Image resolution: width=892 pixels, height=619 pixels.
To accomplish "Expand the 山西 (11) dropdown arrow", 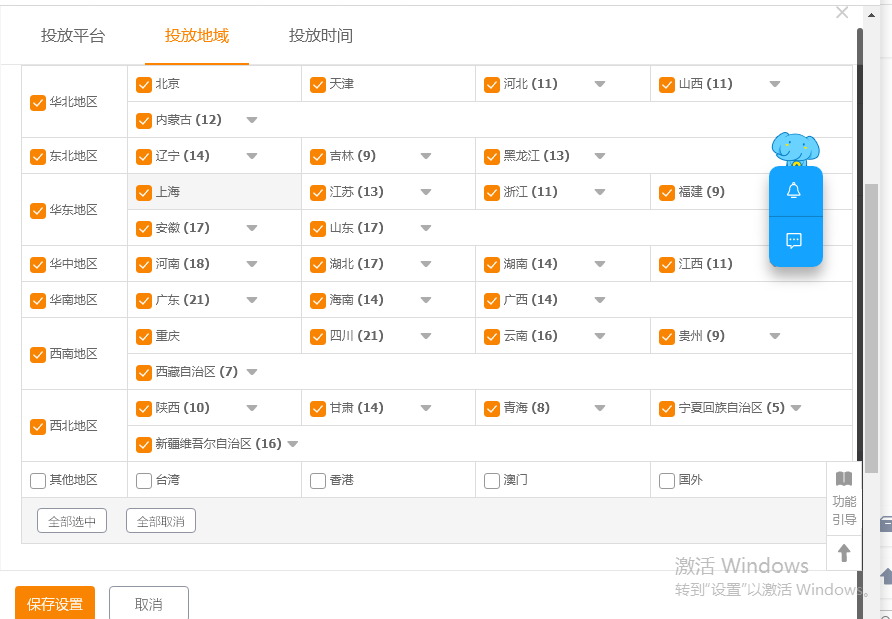I will point(774,84).
